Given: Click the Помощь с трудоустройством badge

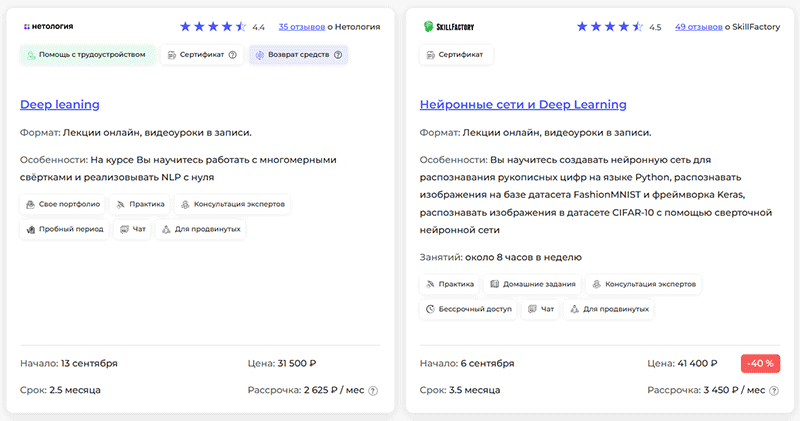Looking at the screenshot, I should [87, 55].
